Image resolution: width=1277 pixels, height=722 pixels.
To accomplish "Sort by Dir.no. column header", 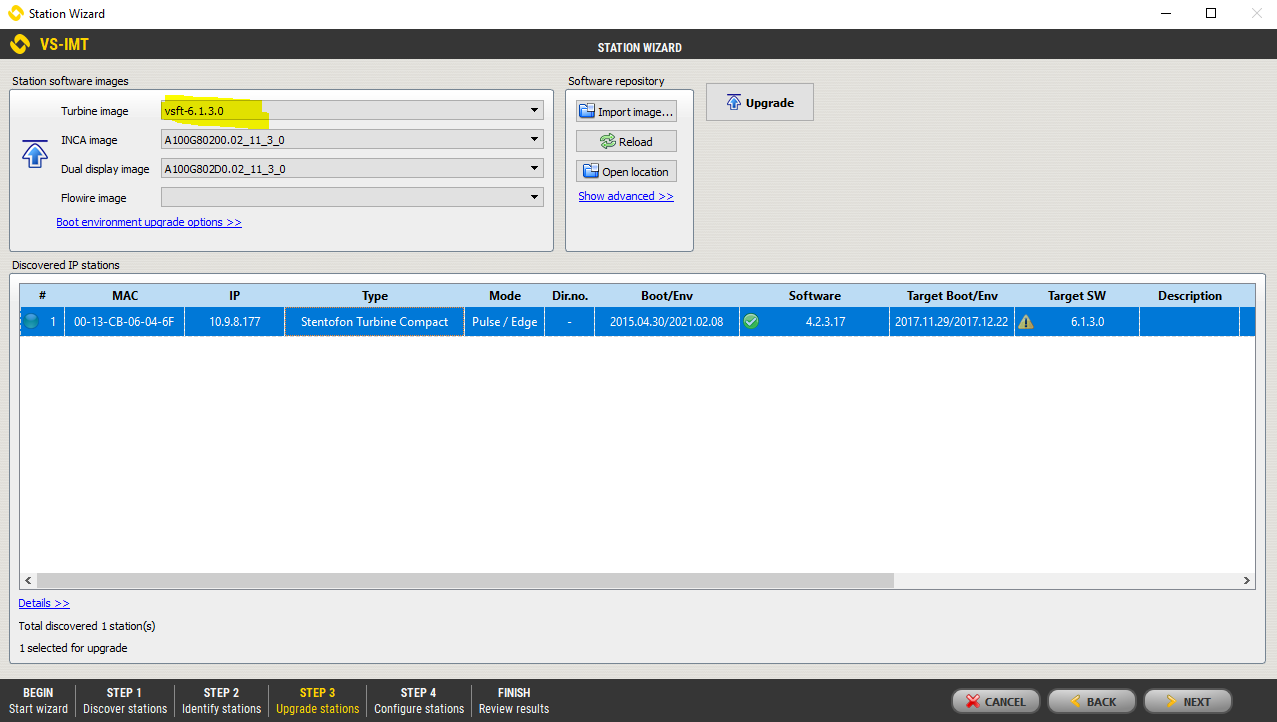I will pyautogui.click(x=569, y=295).
